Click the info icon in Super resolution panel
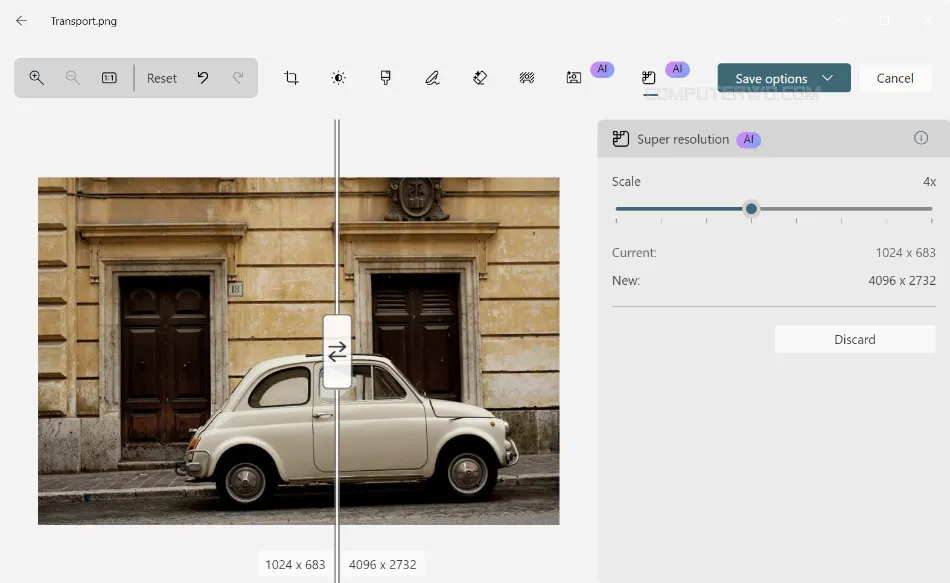This screenshot has height=583, width=950. (x=921, y=139)
